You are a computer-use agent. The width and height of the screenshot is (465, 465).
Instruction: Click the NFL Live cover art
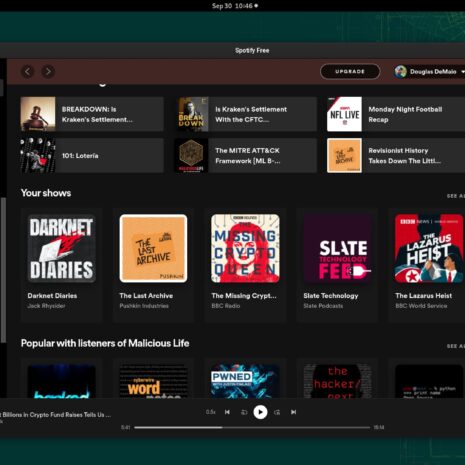click(x=344, y=114)
